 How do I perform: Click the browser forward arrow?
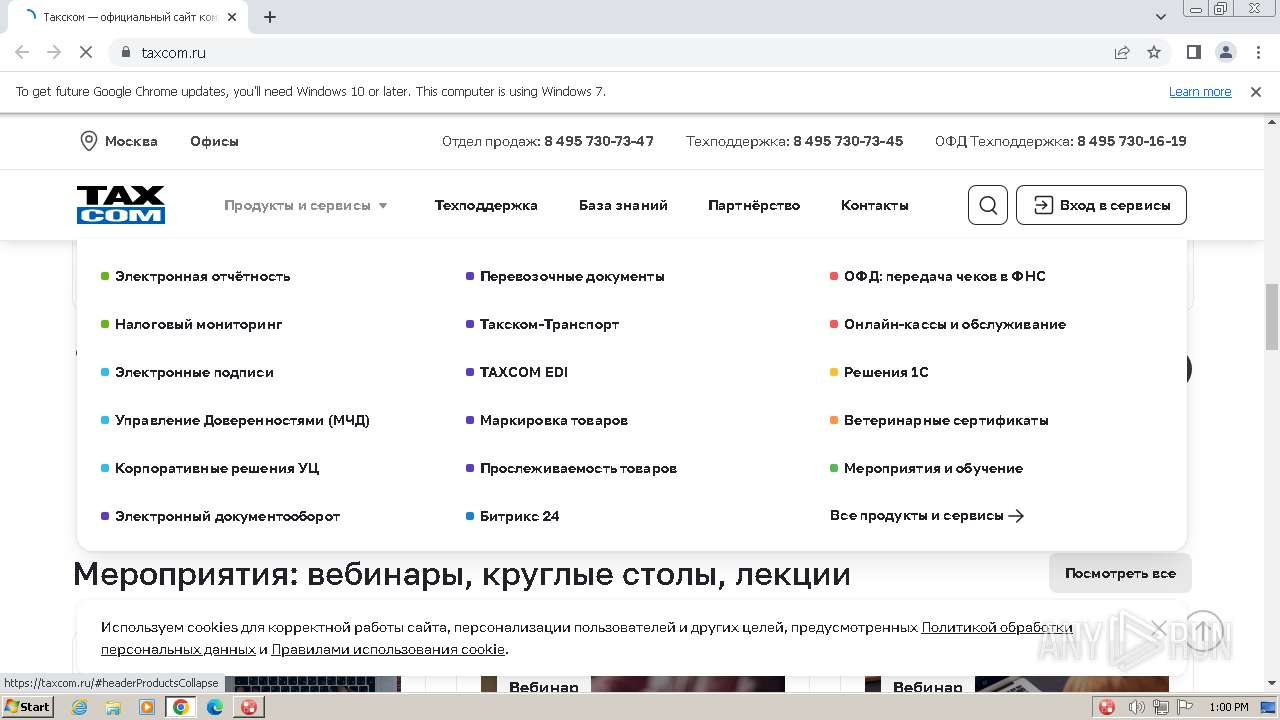tap(54, 52)
